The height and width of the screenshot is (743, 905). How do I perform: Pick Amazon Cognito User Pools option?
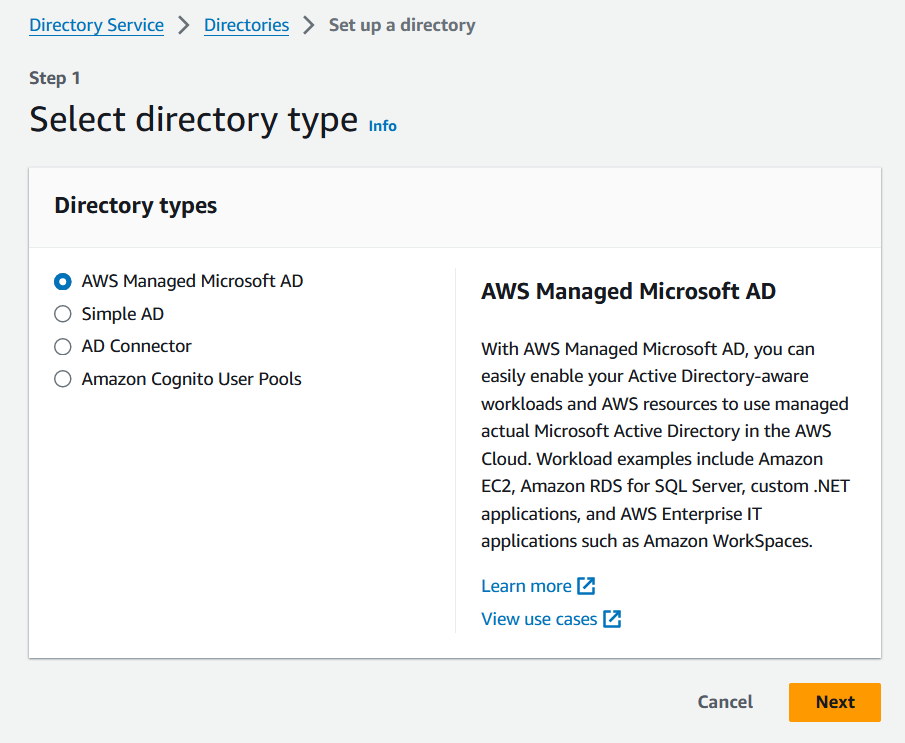coord(63,379)
